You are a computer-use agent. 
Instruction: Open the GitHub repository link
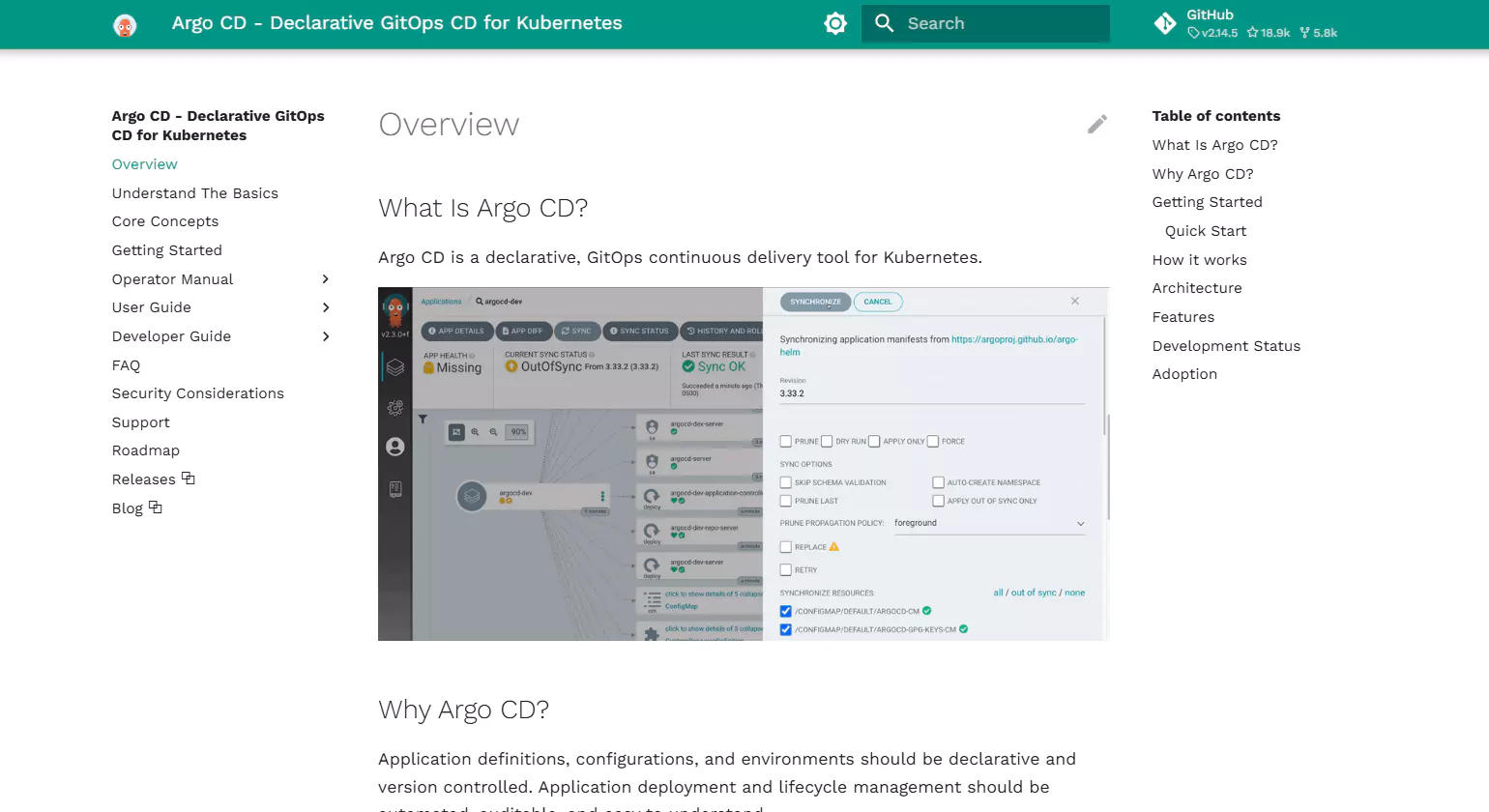pyautogui.click(x=1245, y=23)
